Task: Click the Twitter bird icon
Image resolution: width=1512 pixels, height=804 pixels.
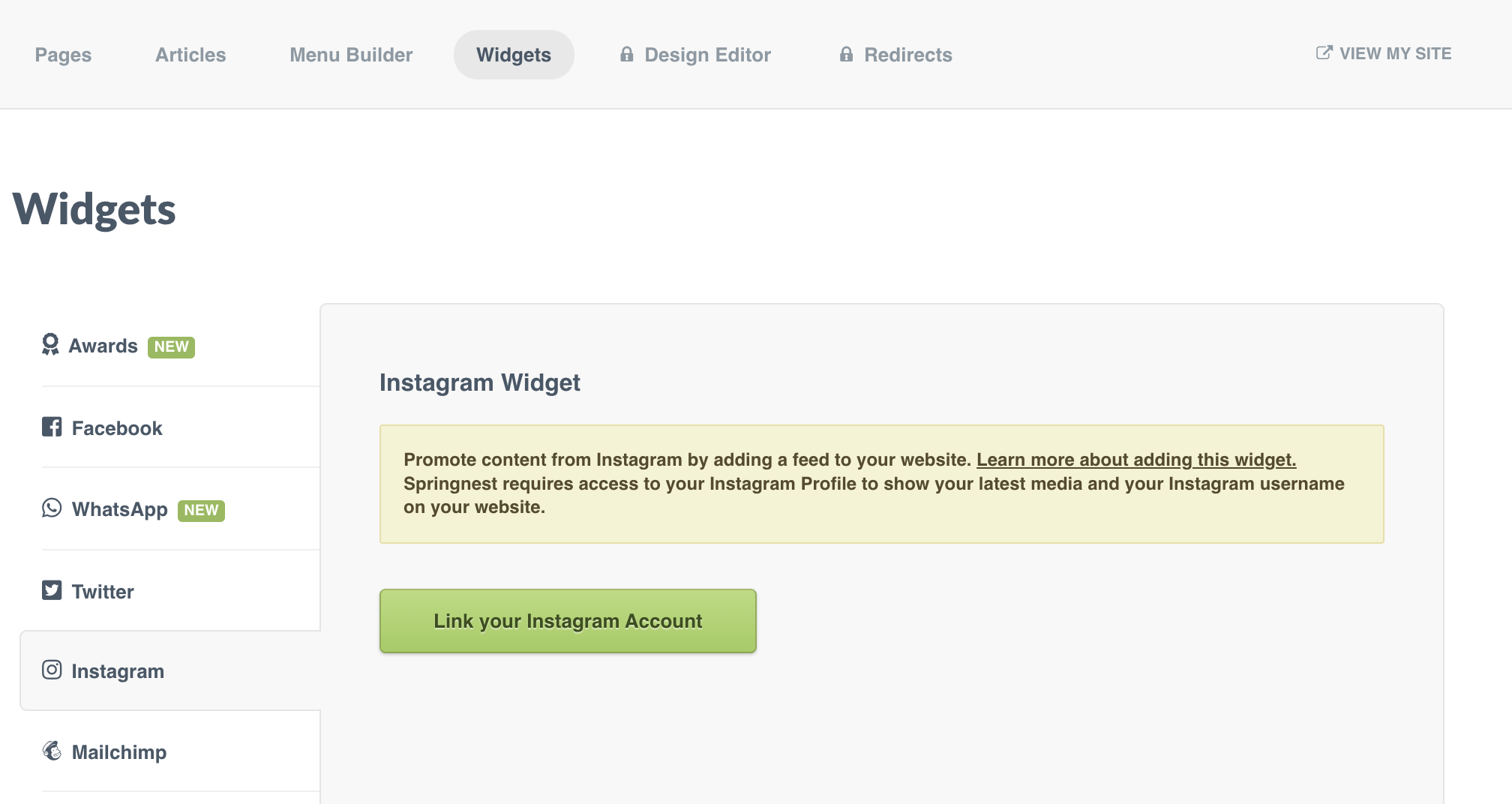Action: tap(52, 591)
